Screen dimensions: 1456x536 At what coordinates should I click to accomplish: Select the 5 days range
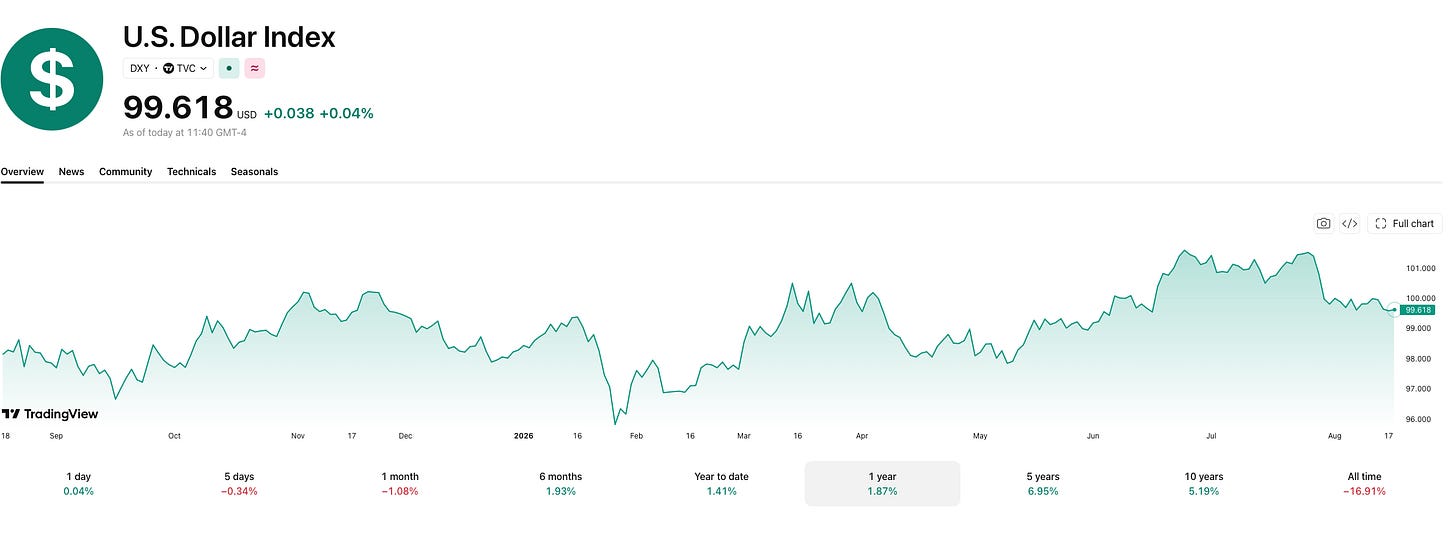click(x=240, y=484)
